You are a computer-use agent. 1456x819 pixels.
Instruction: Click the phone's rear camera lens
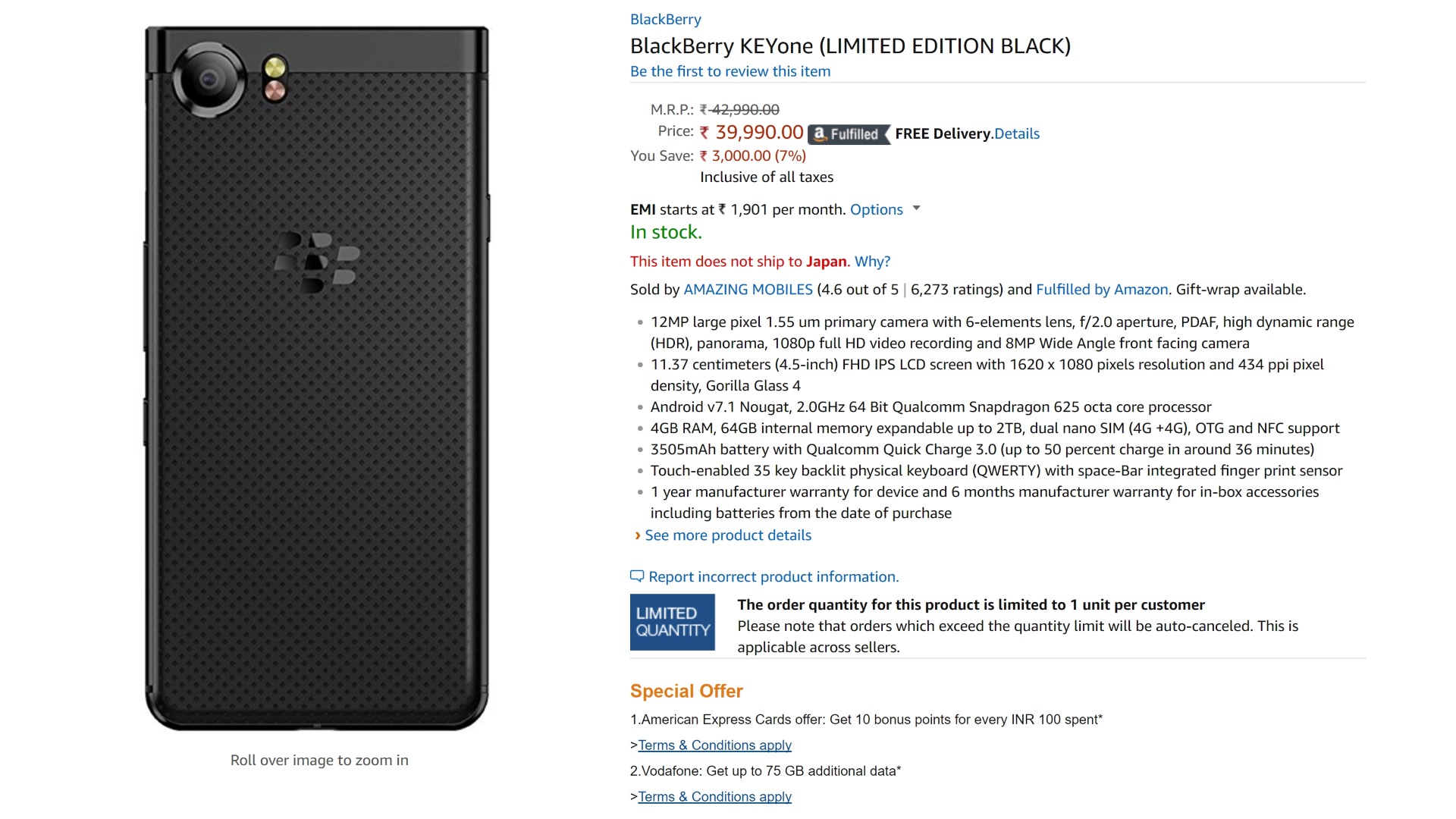click(209, 80)
